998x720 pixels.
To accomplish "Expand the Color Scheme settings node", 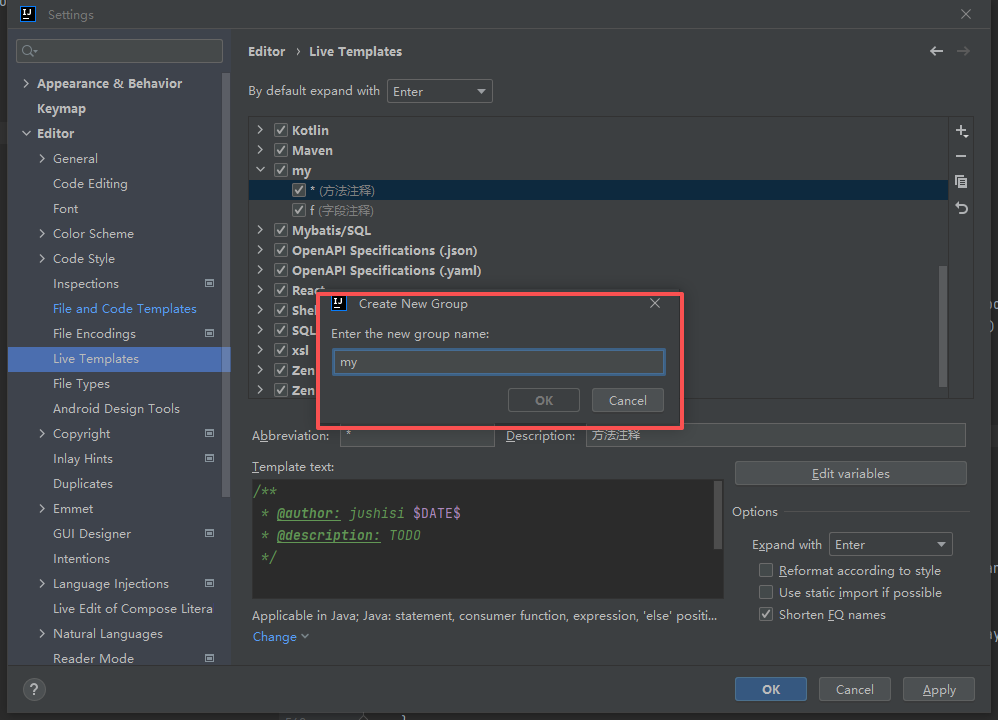I will pyautogui.click(x=42, y=234).
